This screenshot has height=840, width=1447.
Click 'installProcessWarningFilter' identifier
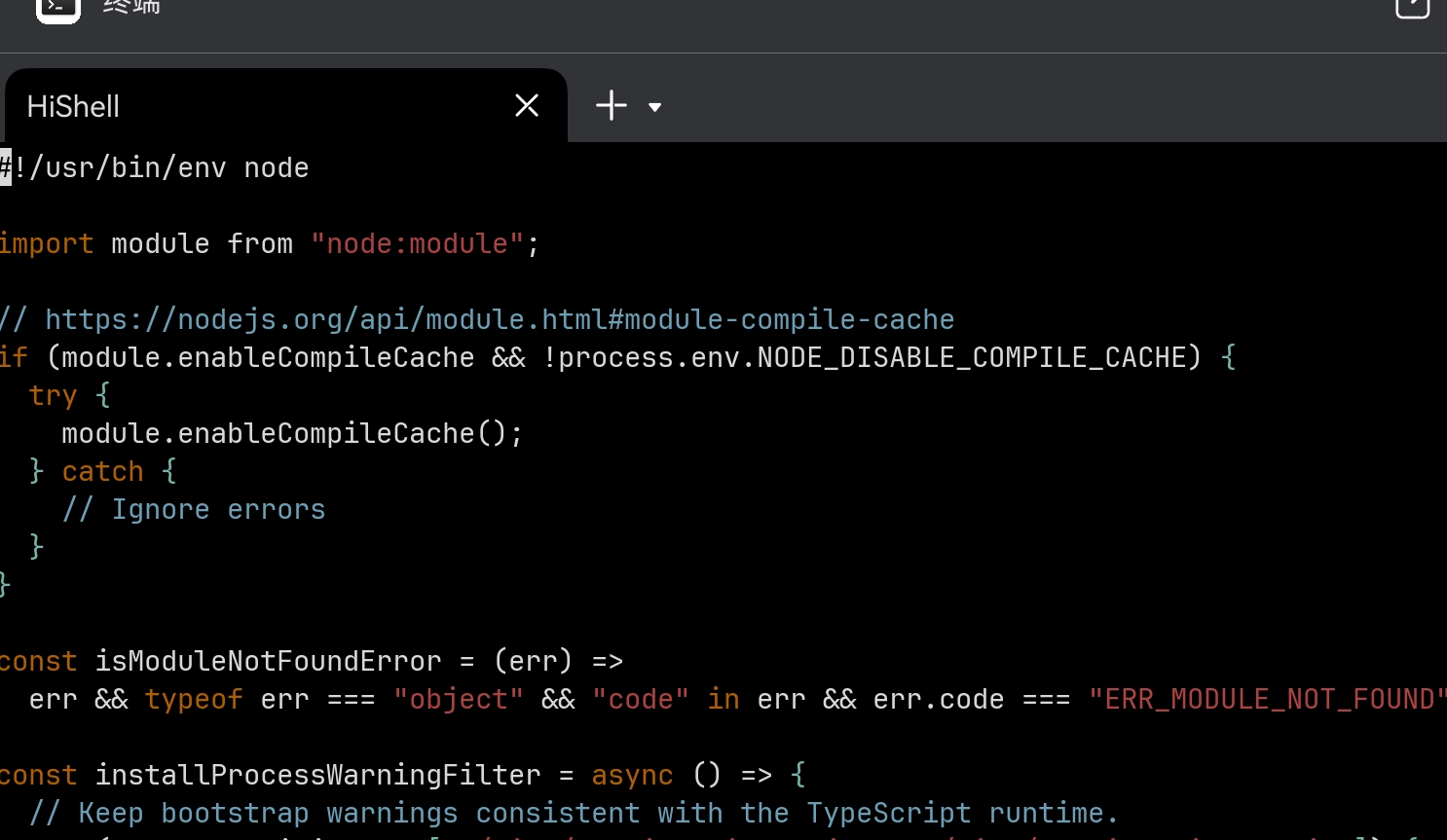point(317,775)
